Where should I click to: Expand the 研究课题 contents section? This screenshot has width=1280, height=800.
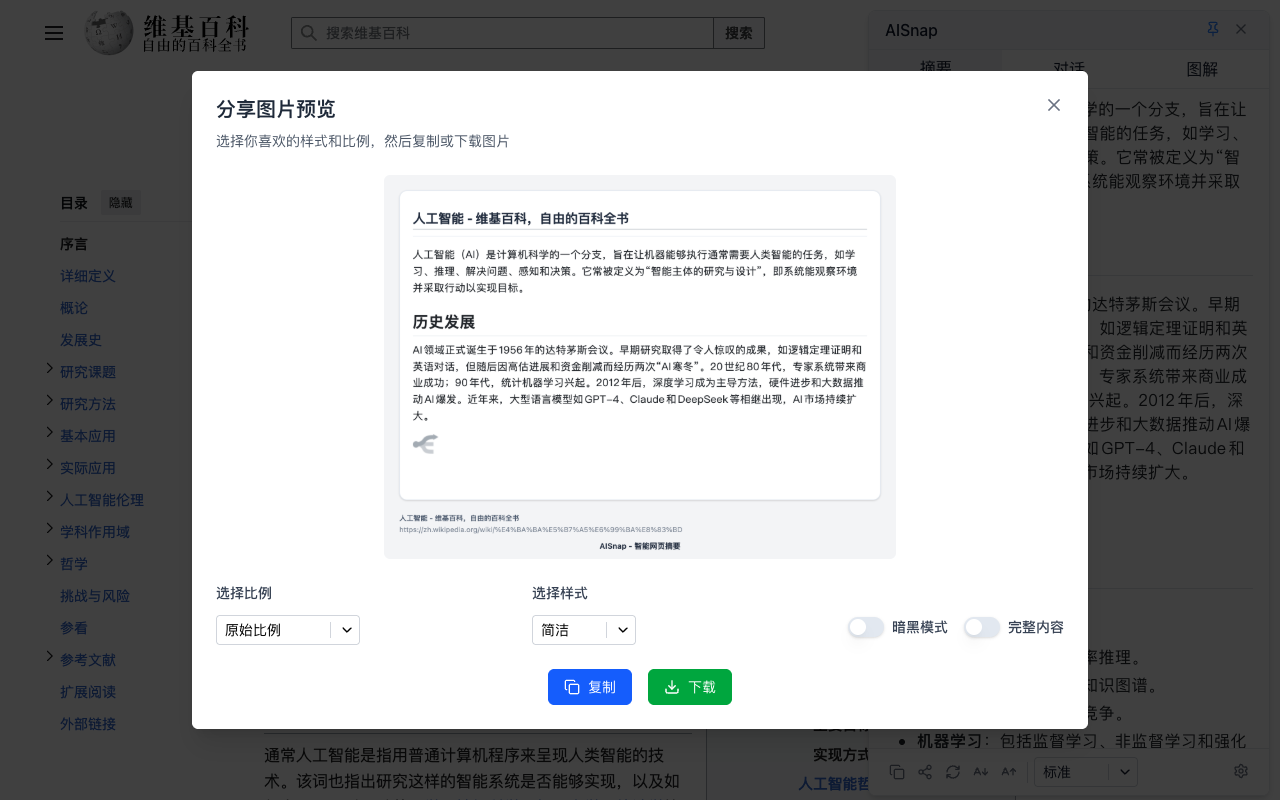coord(50,370)
